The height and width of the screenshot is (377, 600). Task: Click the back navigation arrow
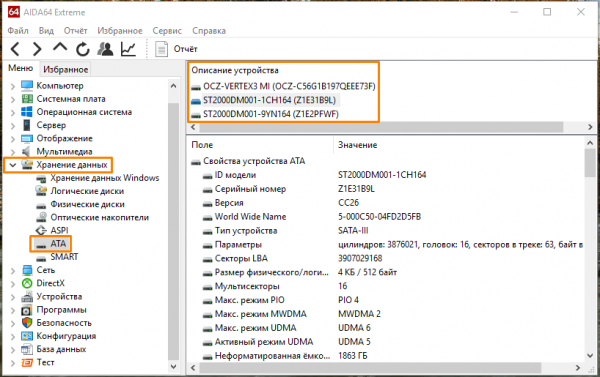coord(15,49)
